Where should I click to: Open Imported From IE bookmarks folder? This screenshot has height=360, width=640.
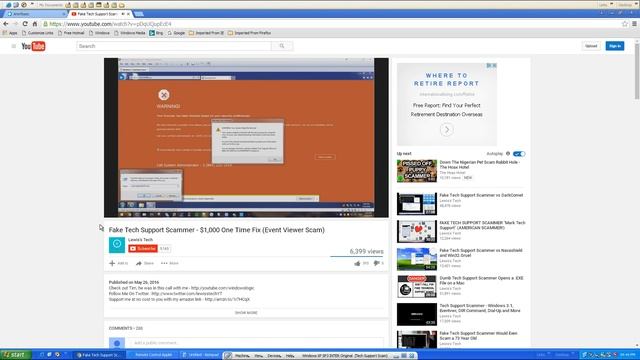tap(206, 33)
